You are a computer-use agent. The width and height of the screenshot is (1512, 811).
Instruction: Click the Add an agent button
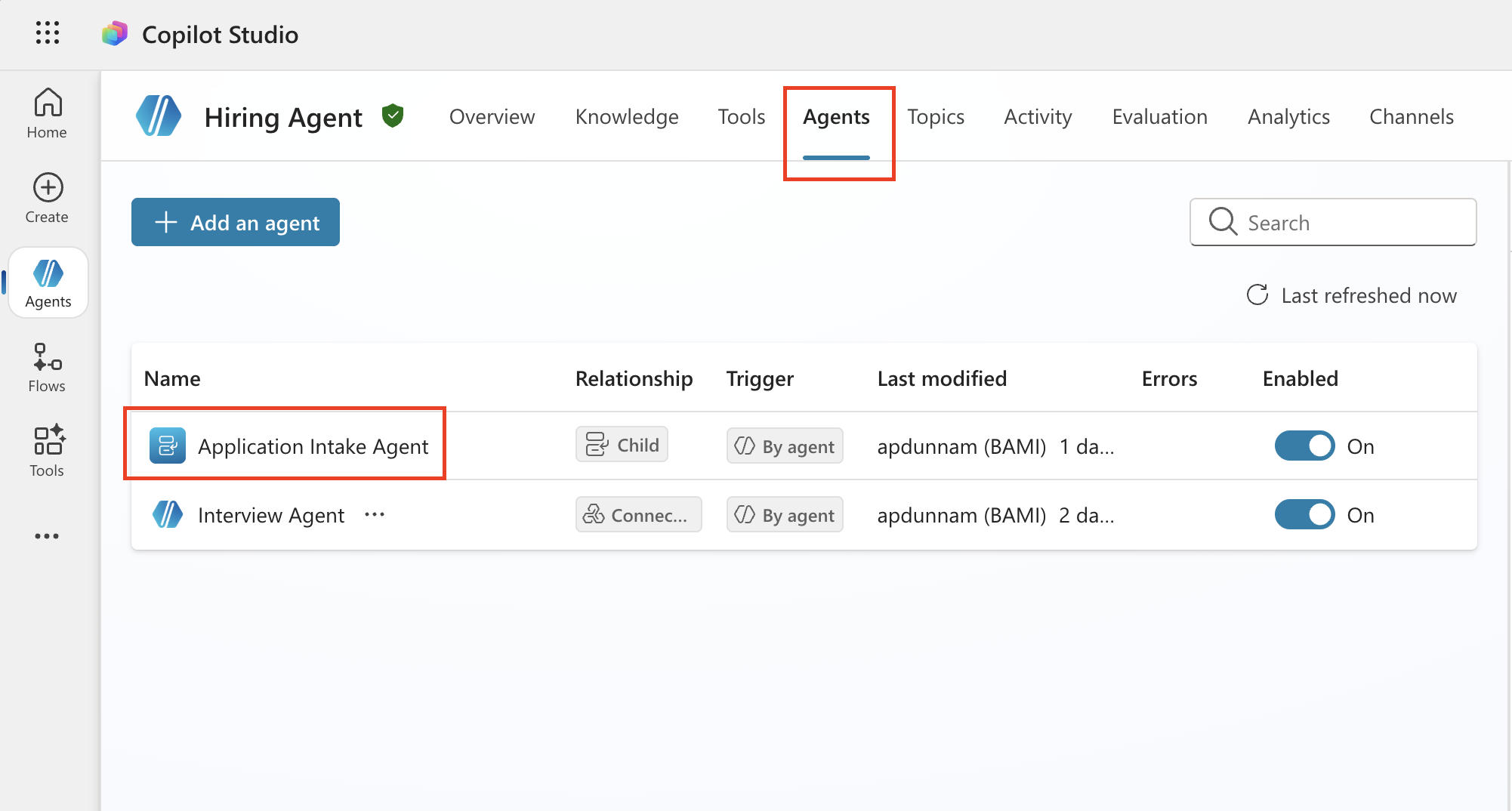pyautogui.click(x=236, y=223)
